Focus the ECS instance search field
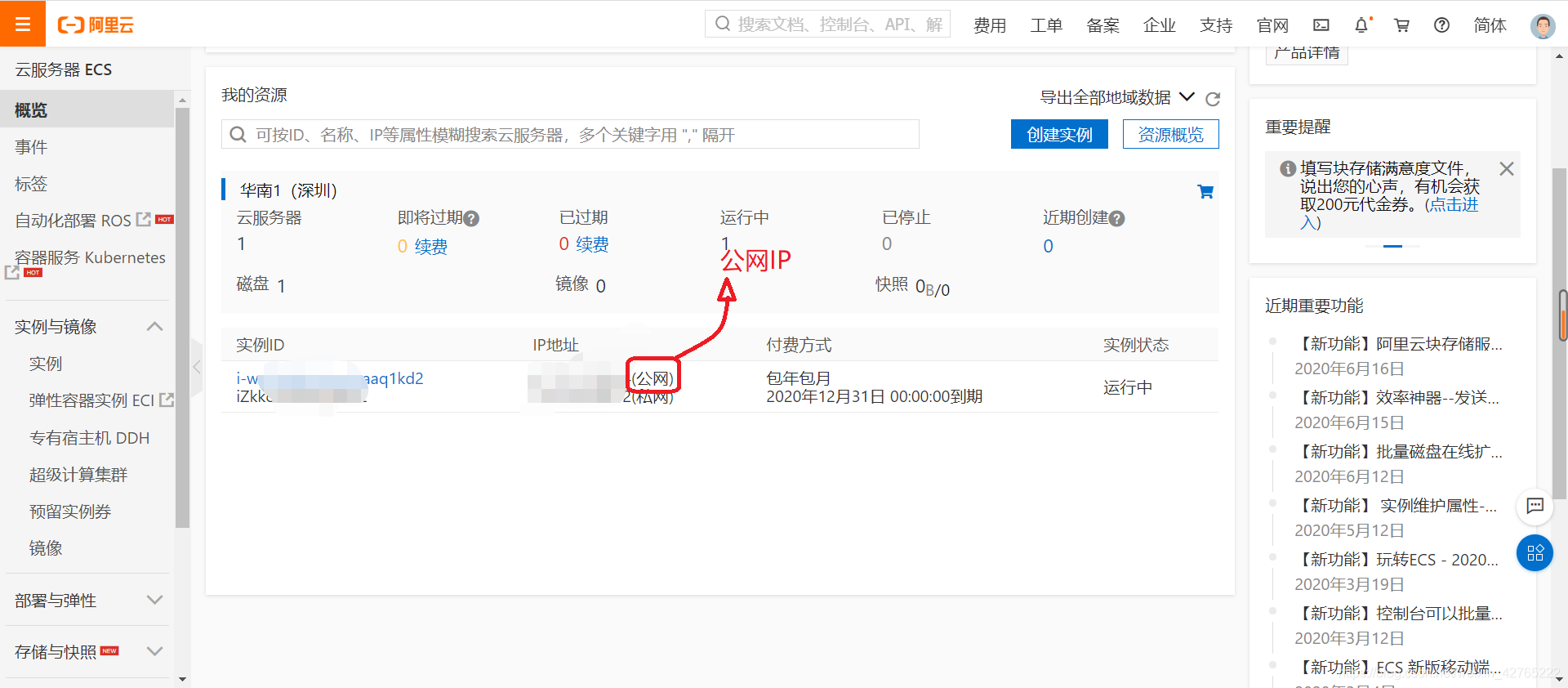 tap(570, 134)
